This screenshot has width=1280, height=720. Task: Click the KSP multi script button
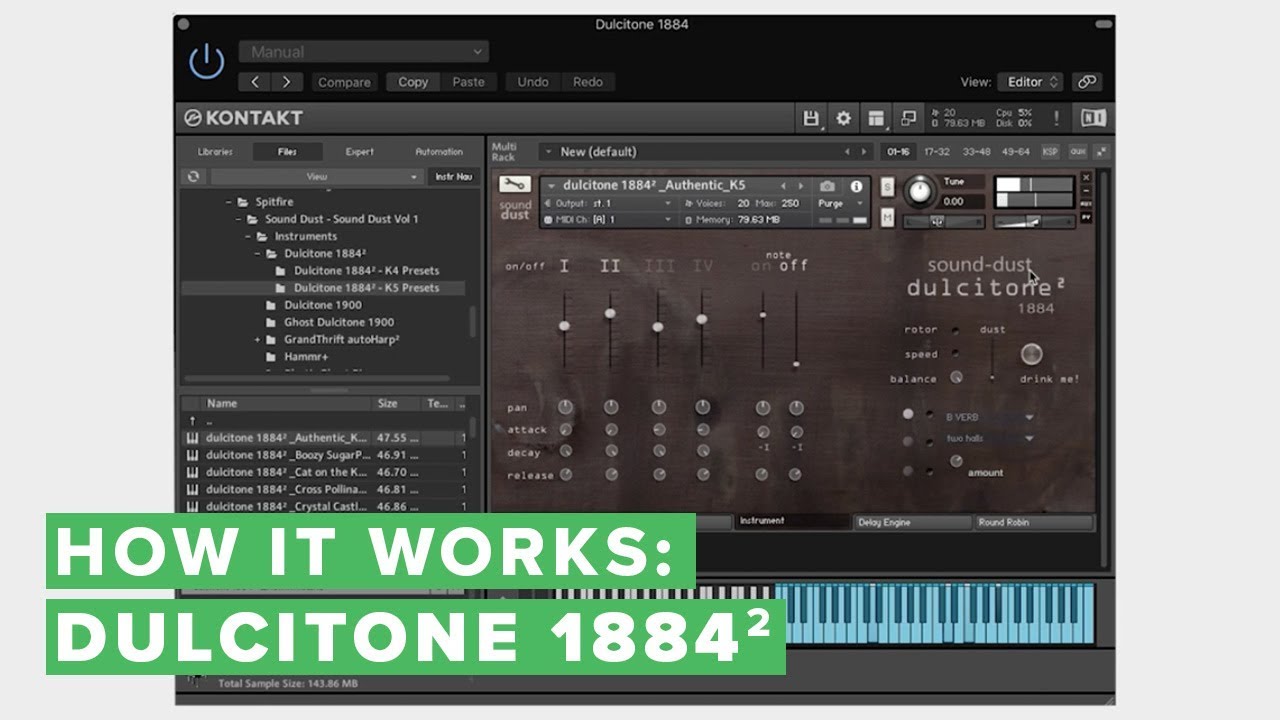click(x=1050, y=152)
